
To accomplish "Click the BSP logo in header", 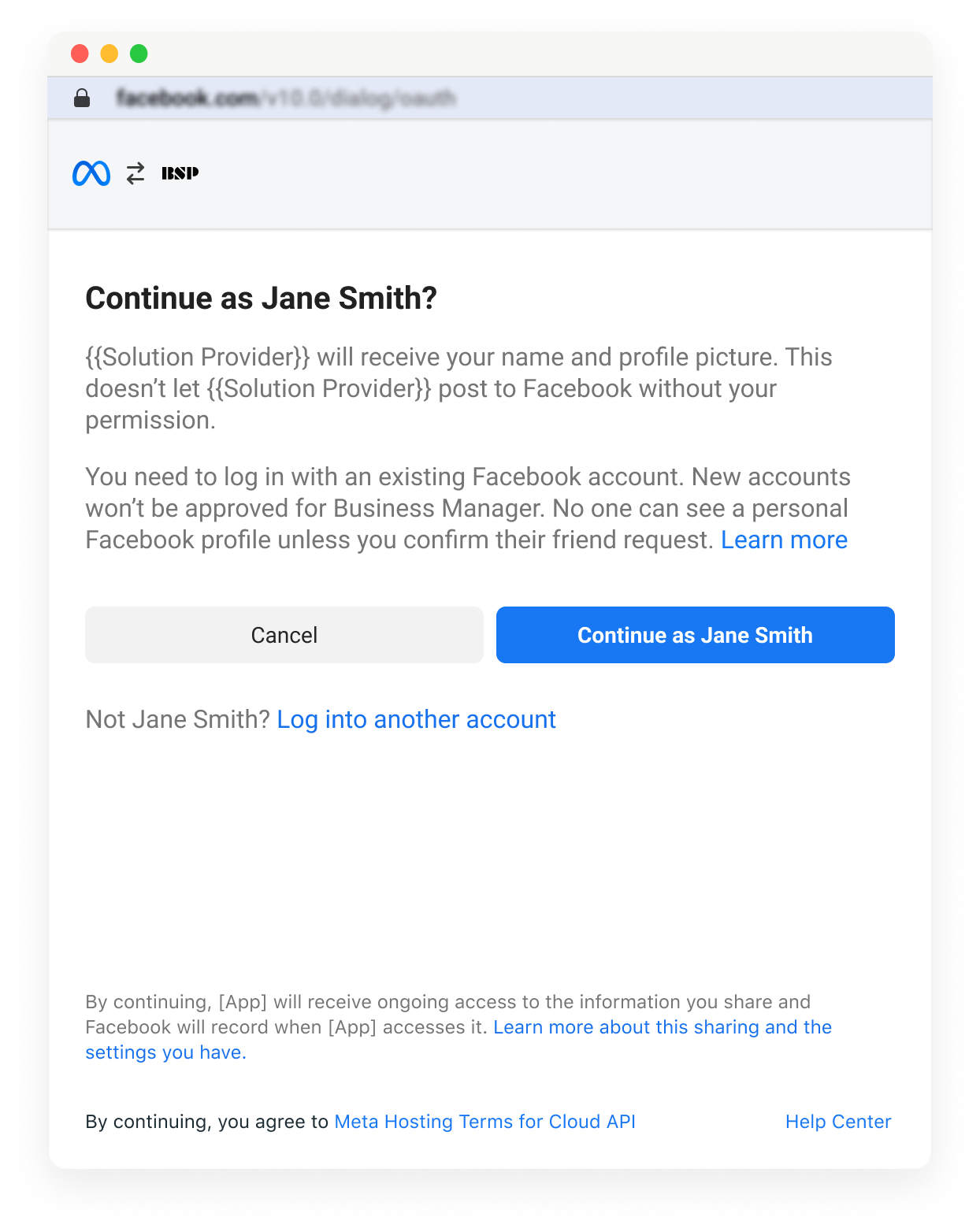I will [180, 173].
